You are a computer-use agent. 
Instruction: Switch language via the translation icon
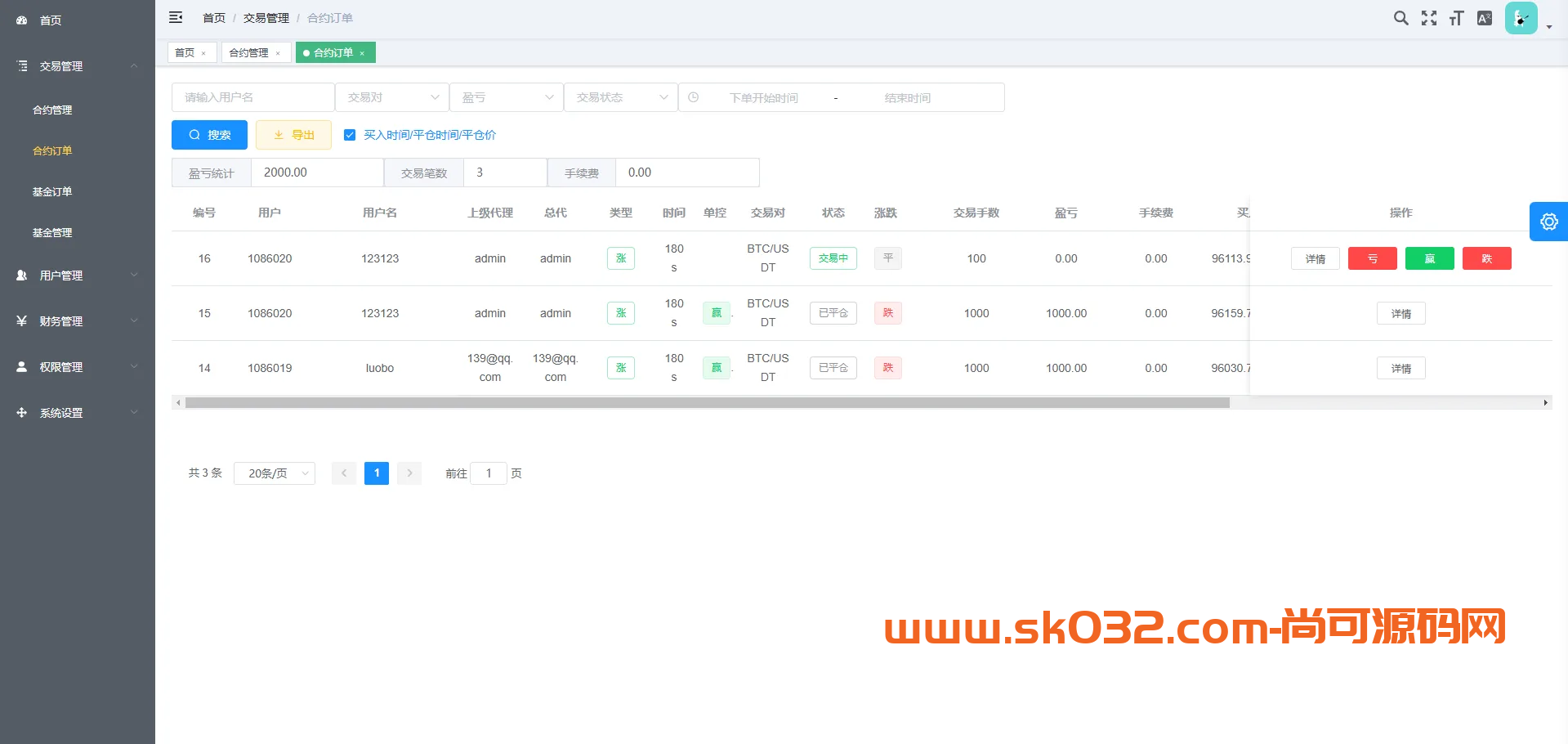point(1484,17)
